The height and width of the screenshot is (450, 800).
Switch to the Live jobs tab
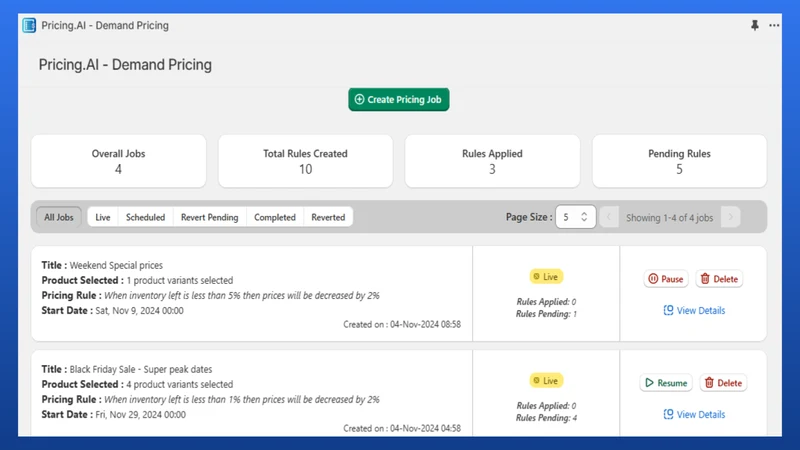[103, 217]
